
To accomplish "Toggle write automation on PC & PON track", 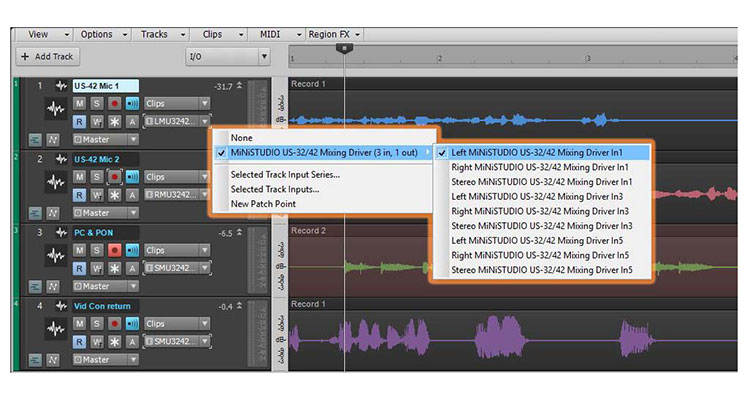I will [97, 268].
